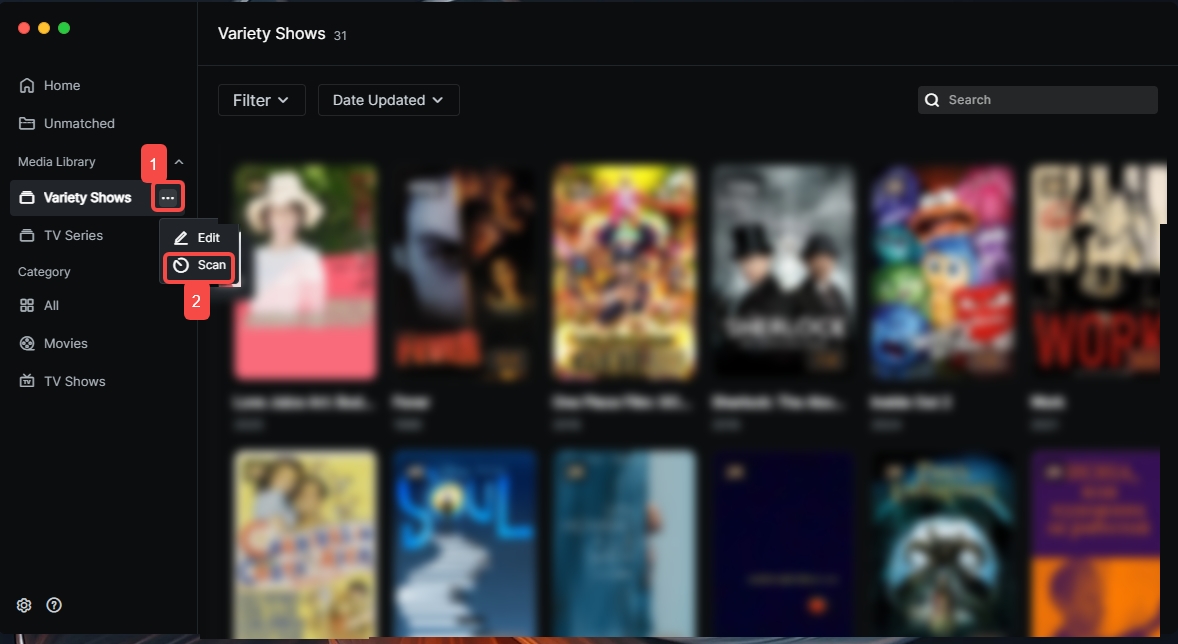1178x644 pixels.
Task: Open the Sherlock poster thumbnail
Action: point(784,272)
